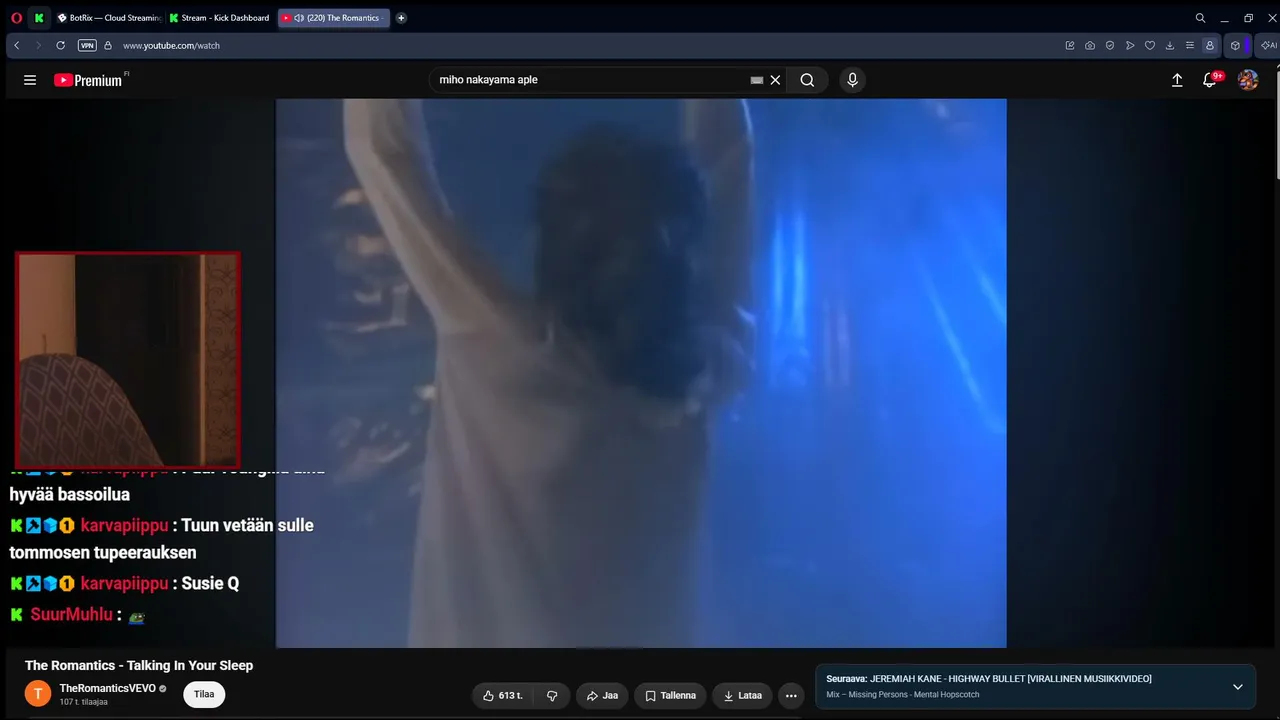Dislike the video
This screenshot has height=720, width=1280.
pyautogui.click(x=552, y=695)
